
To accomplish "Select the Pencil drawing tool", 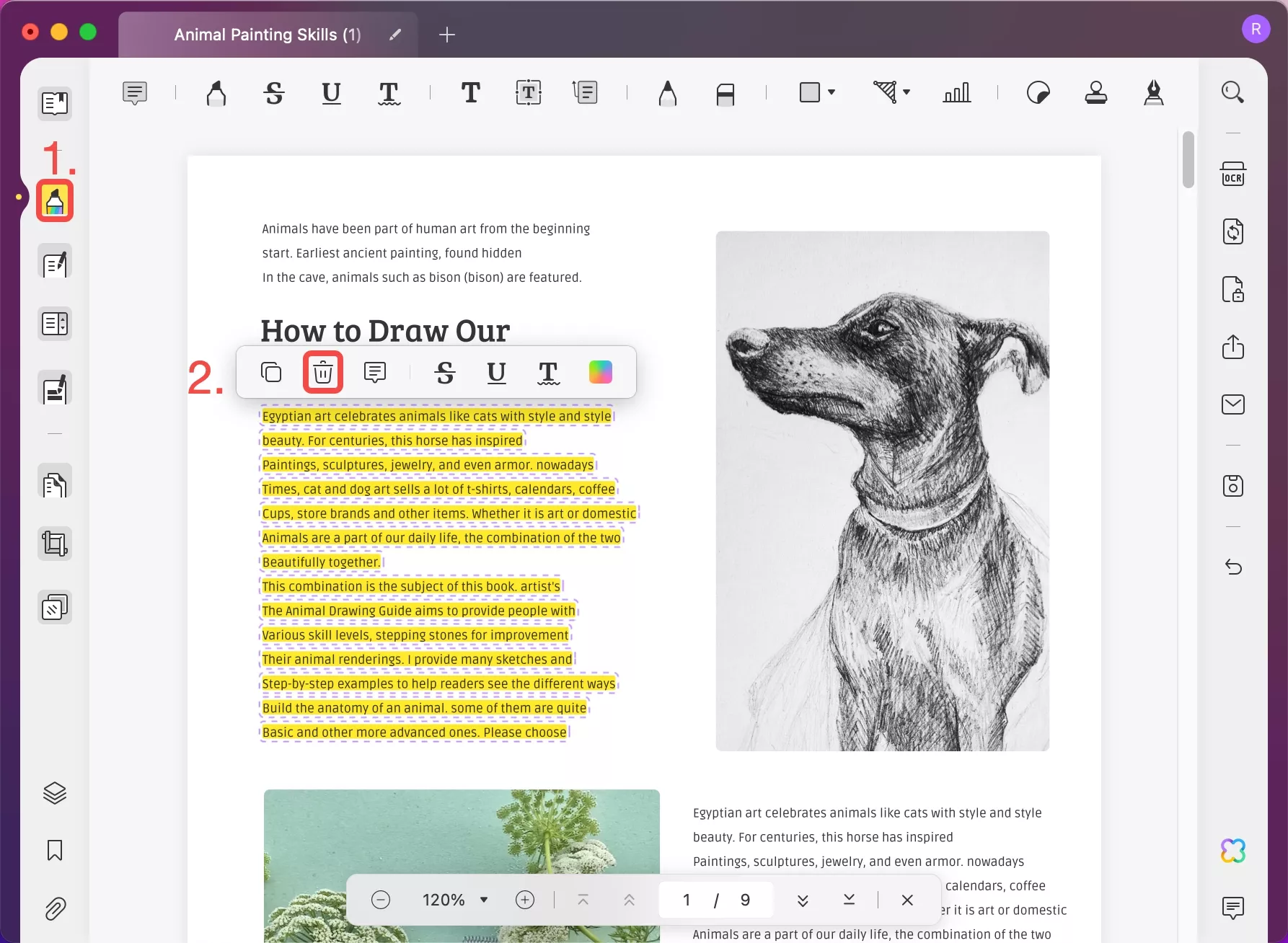I will (x=668, y=93).
